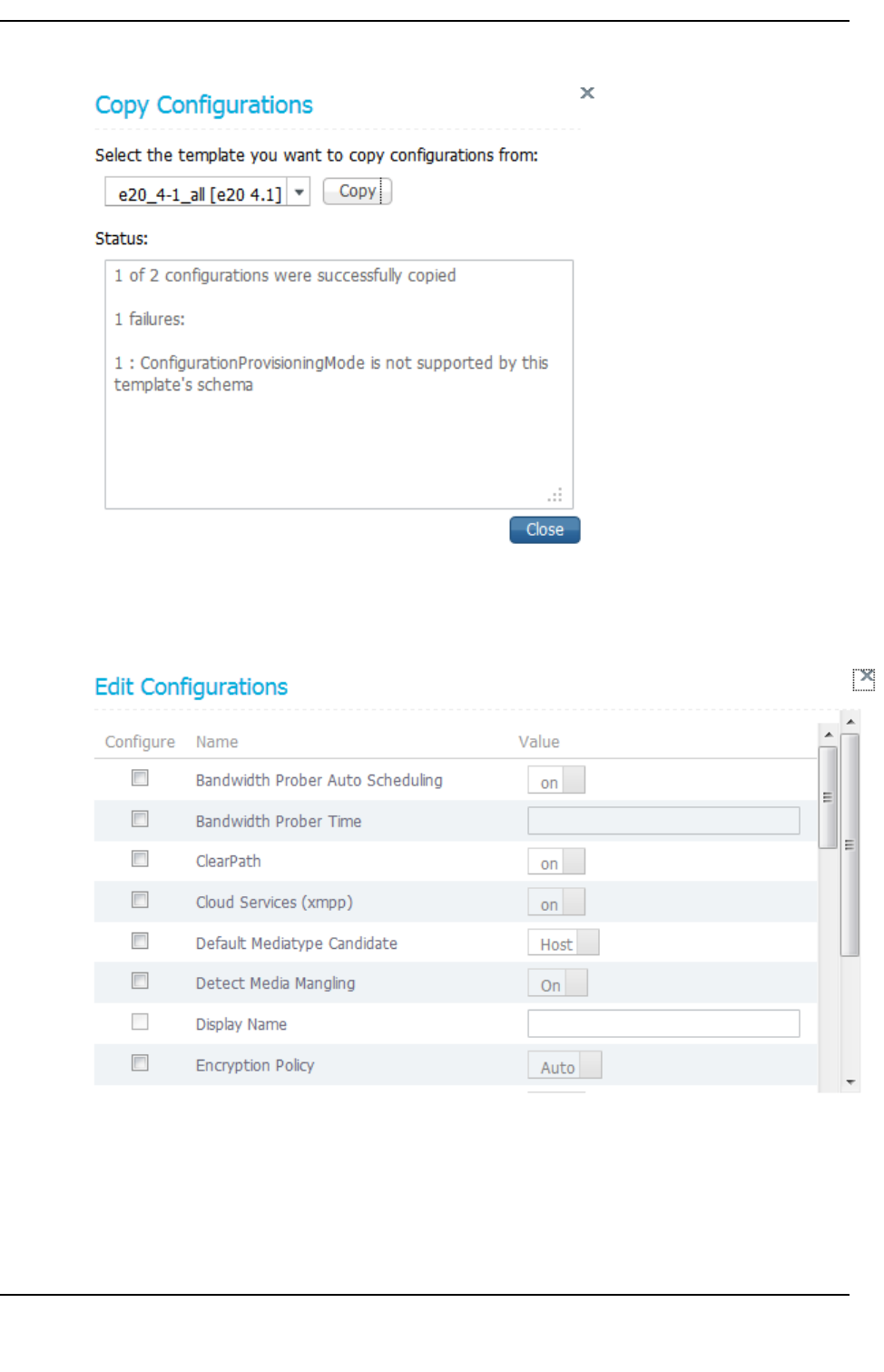The image size is (884, 1372).
Task: Expand the Encryption Policy Auto dropdown
Action: pos(565,1066)
